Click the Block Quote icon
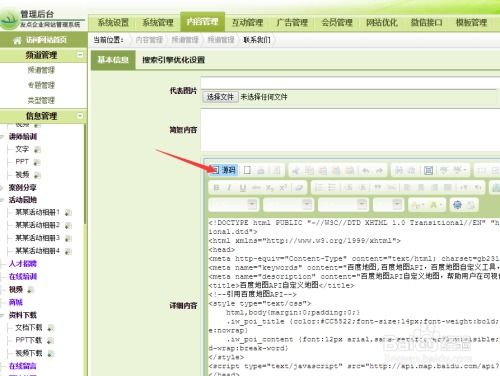 tap(378, 188)
